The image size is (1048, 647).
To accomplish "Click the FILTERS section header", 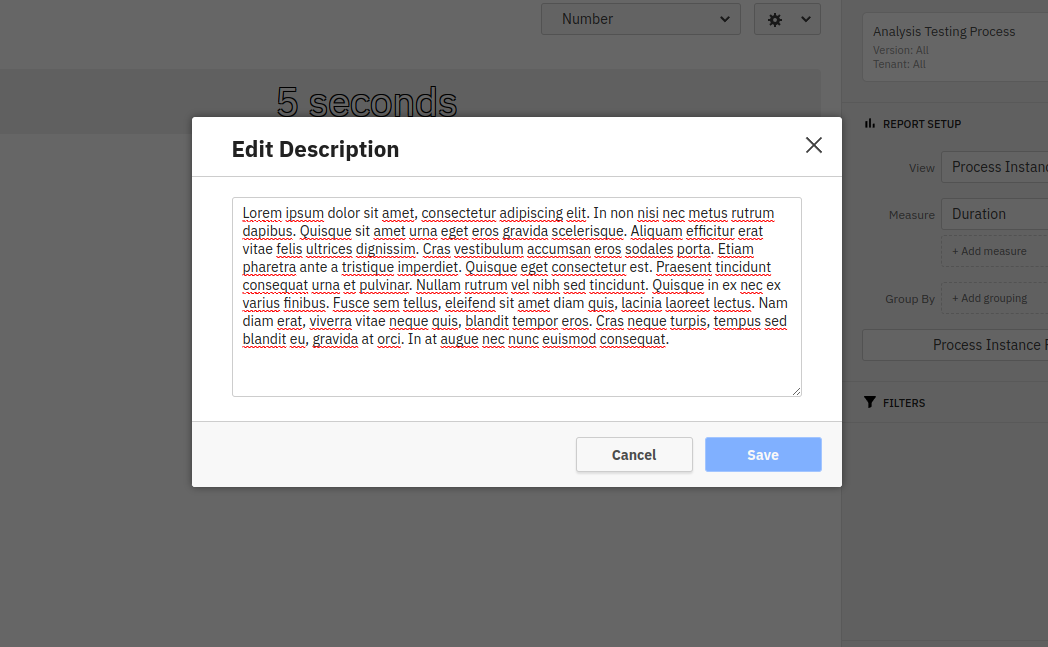I will tap(904, 403).
